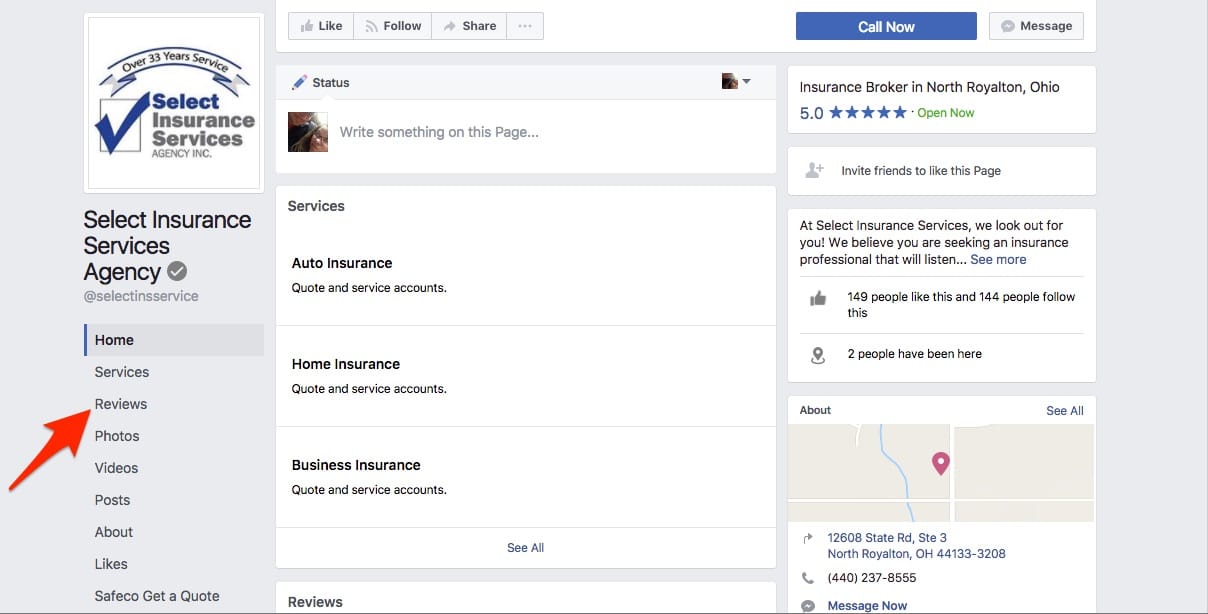This screenshot has width=1208, height=614.
Task: Click phone number (440) 237-8555
Action: (872, 578)
